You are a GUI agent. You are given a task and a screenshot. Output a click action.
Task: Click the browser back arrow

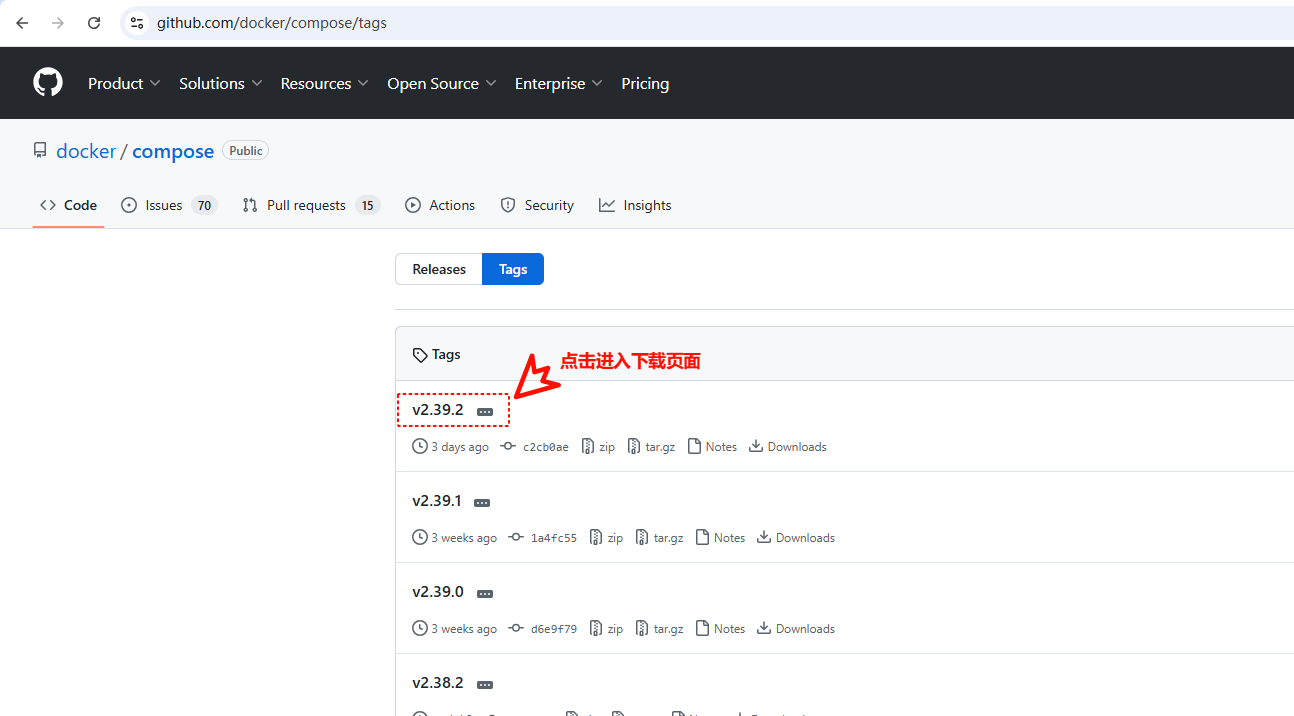22,23
